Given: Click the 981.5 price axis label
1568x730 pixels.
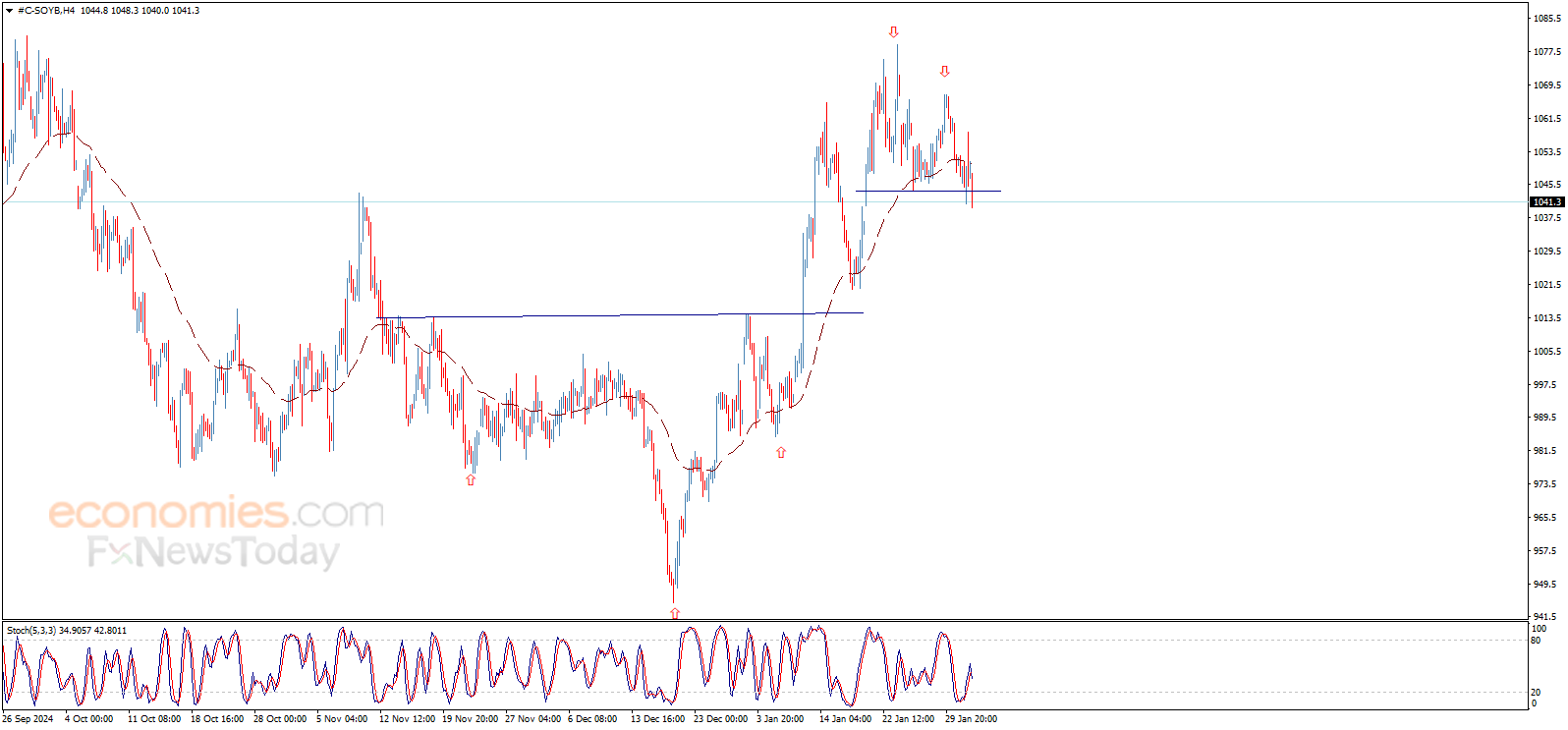Looking at the screenshot, I should (x=1545, y=451).
